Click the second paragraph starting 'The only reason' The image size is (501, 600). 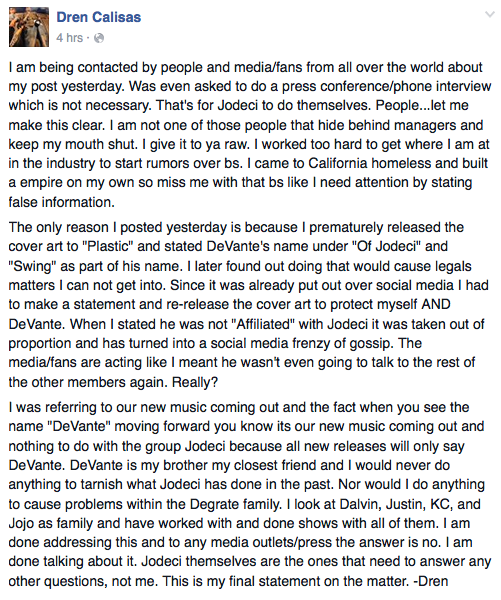click(248, 305)
